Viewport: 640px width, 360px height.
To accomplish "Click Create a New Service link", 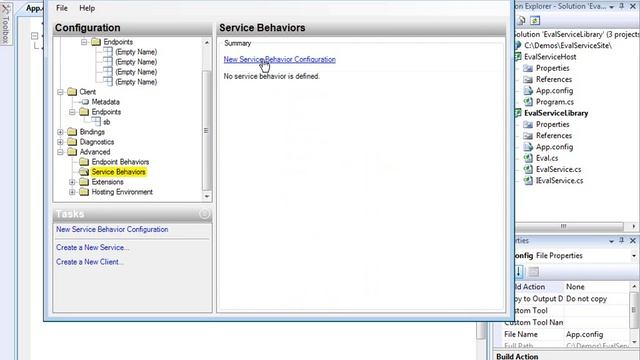I will 93,247.
